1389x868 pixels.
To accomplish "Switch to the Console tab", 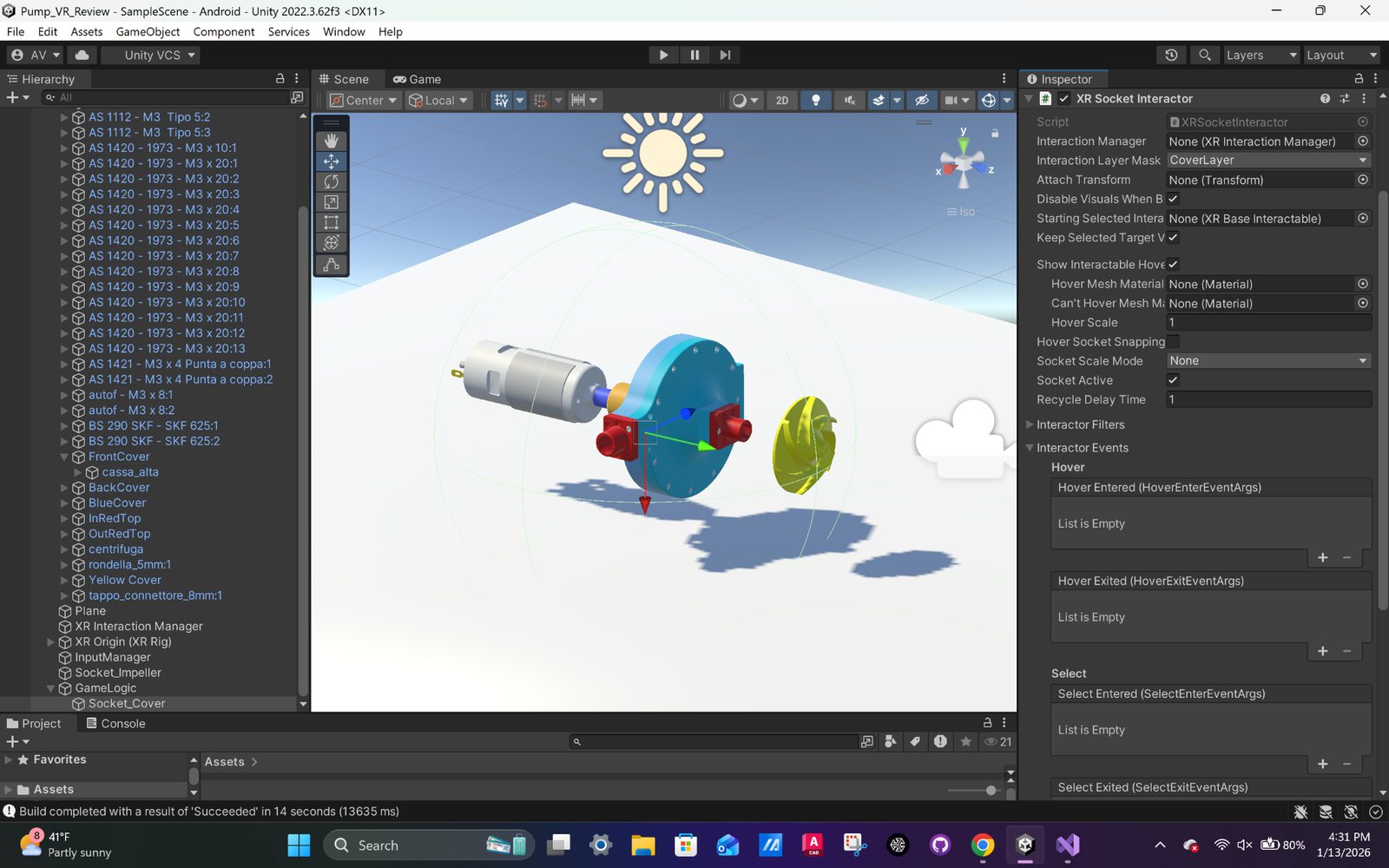I will click(115, 723).
